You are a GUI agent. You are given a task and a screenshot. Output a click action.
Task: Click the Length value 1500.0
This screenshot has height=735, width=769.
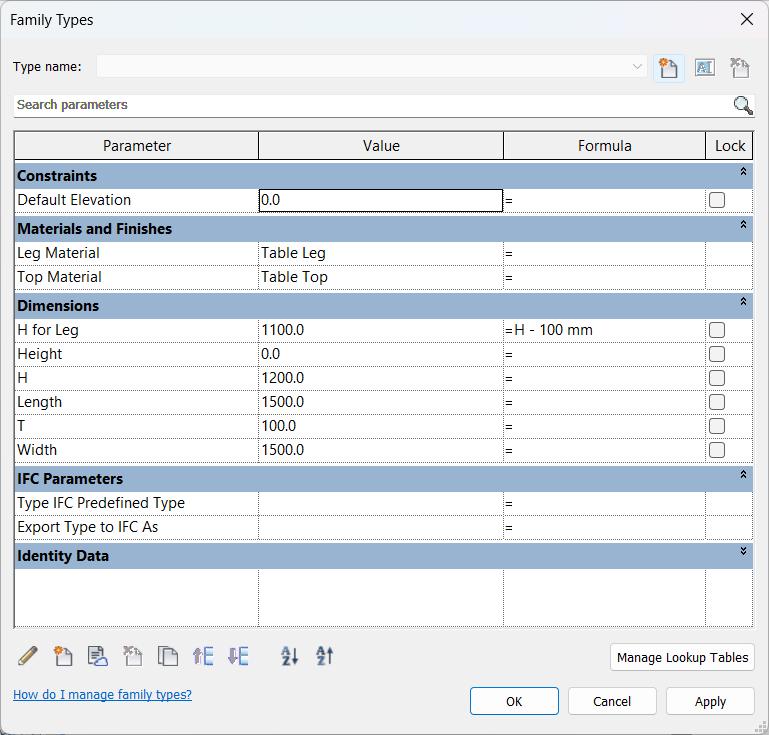[x=381, y=402]
